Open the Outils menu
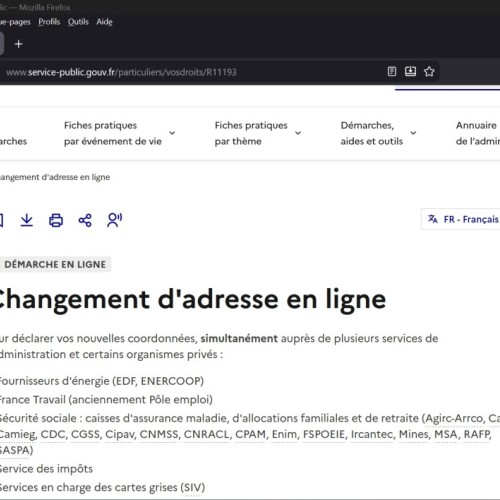500x500 pixels. [x=78, y=22]
